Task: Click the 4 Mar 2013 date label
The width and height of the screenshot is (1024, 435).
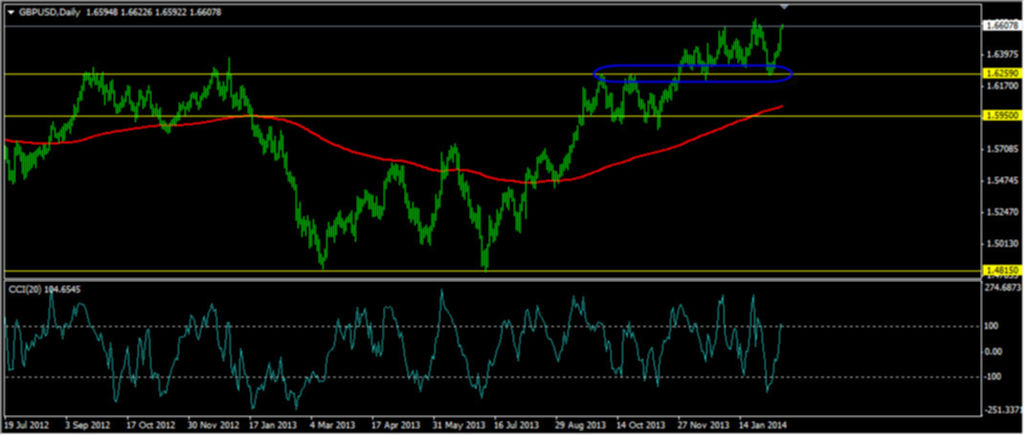Action: point(333,424)
